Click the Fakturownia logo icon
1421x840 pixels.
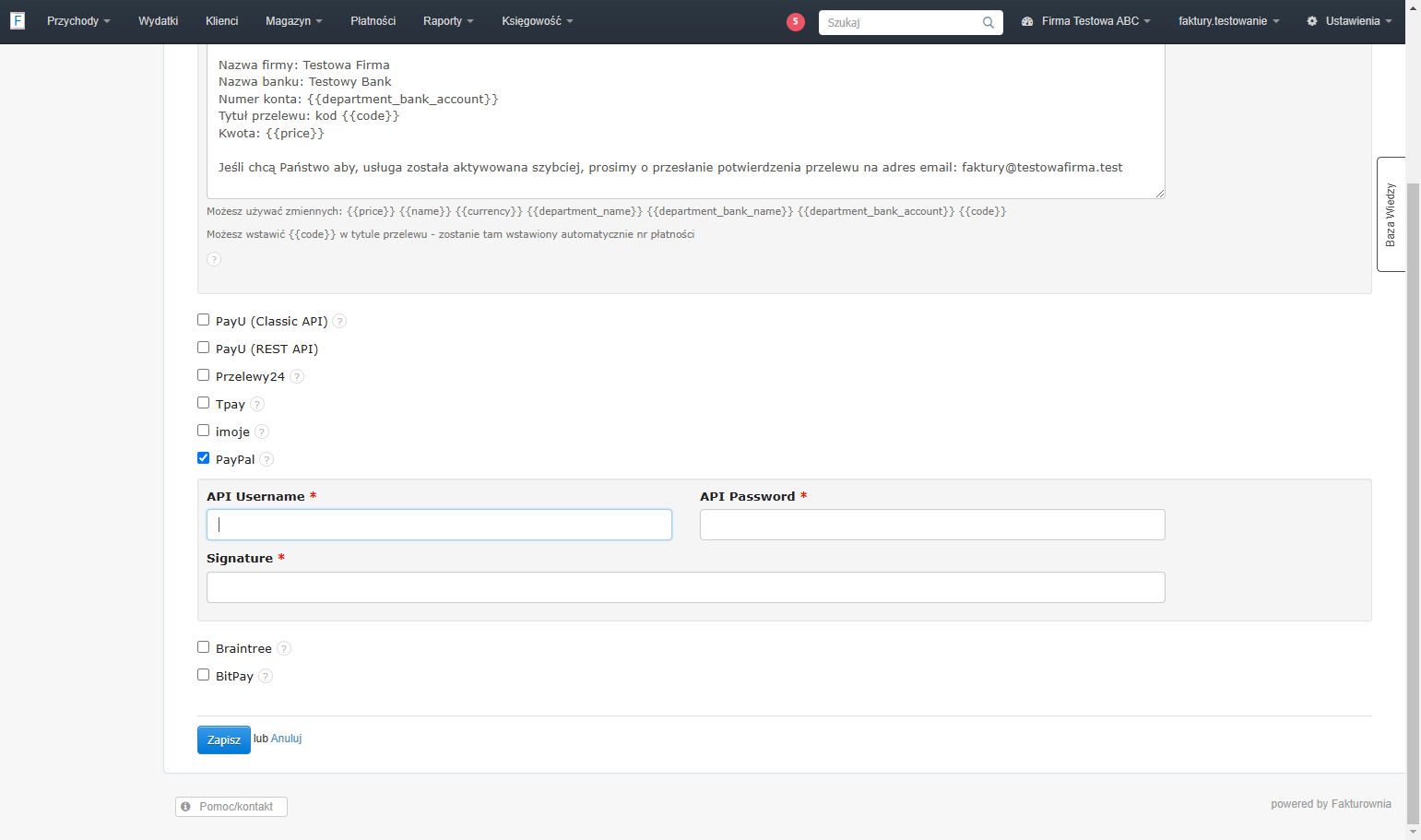click(x=18, y=20)
